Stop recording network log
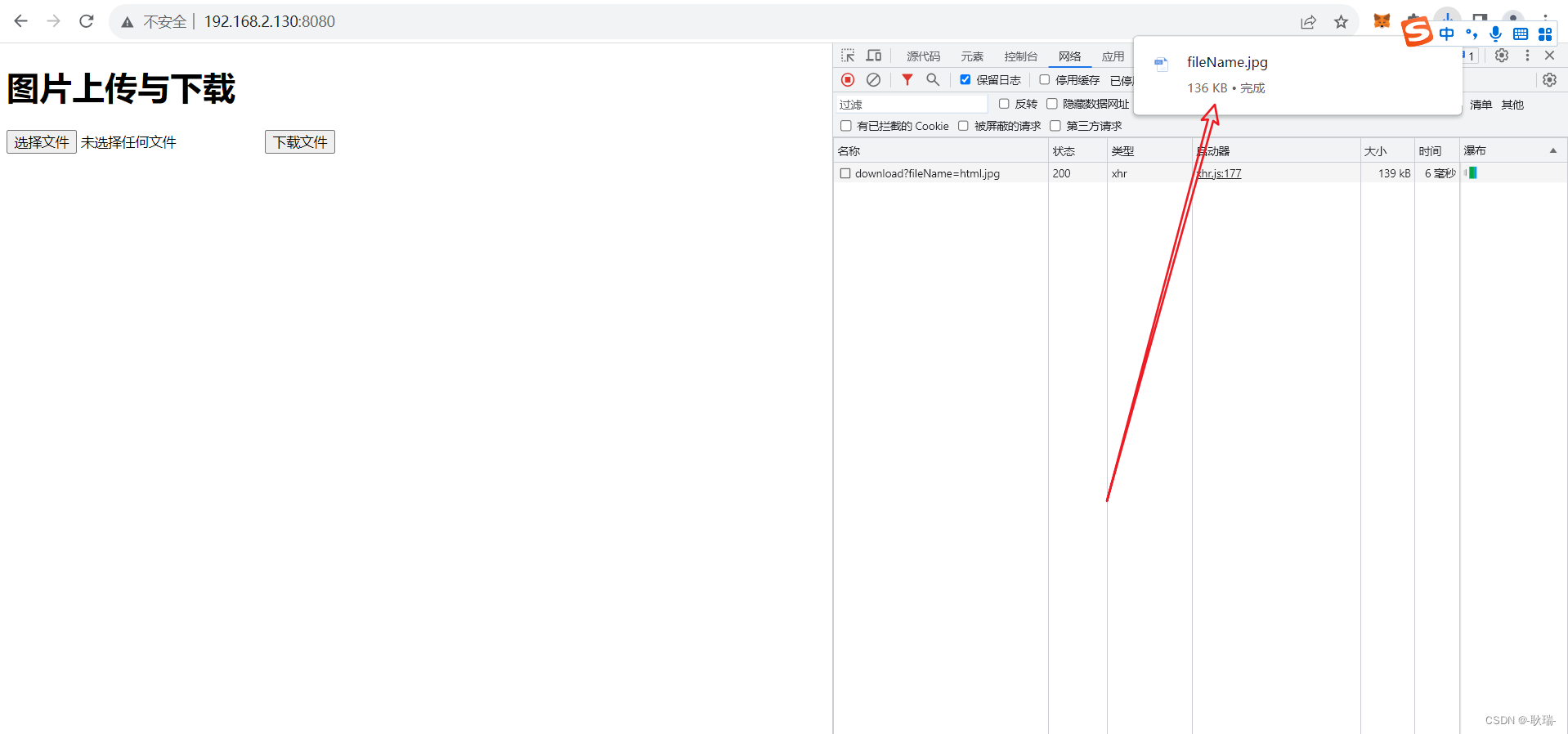 (x=848, y=79)
